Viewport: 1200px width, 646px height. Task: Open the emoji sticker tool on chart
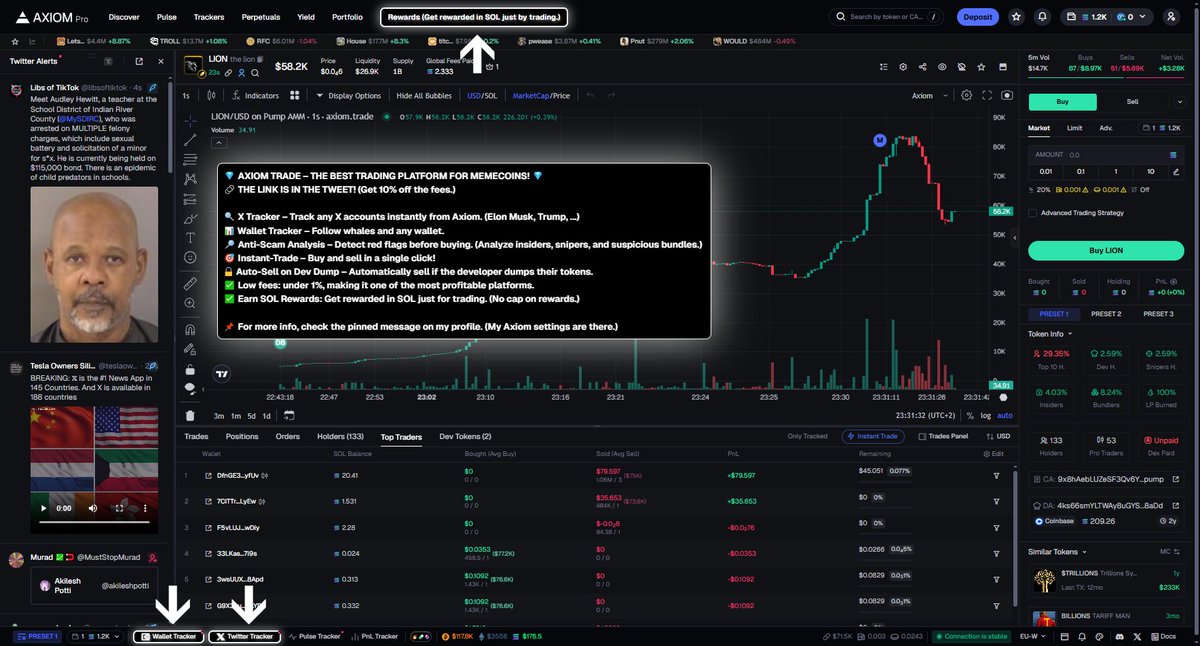(x=190, y=258)
